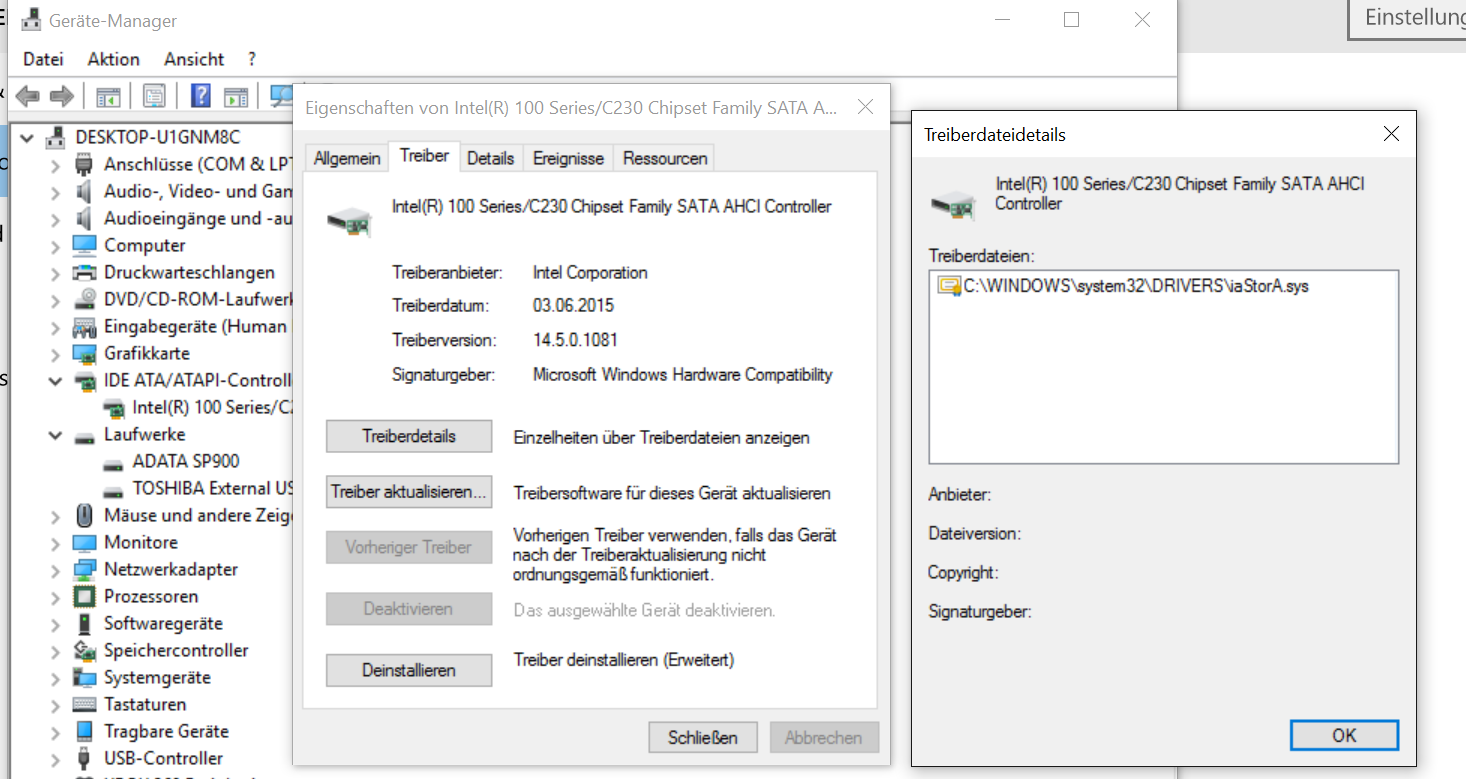1466x779 pixels.
Task: Expand the Mäuse und andere Zeigegeräte node
Action: pyautogui.click(x=56, y=515)
